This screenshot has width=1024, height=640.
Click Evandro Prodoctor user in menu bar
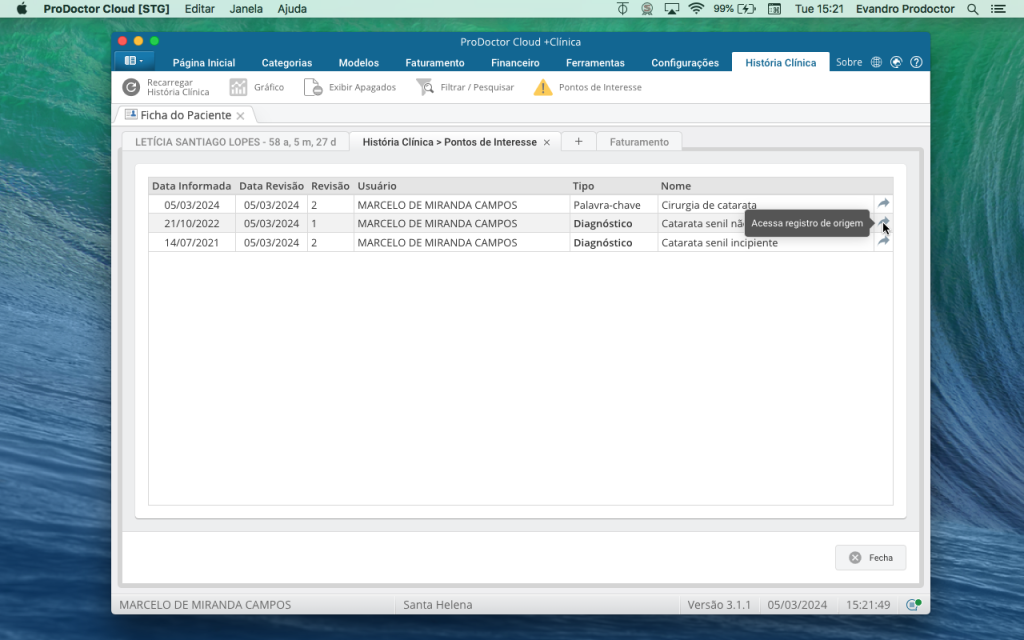tap(905, 9)
